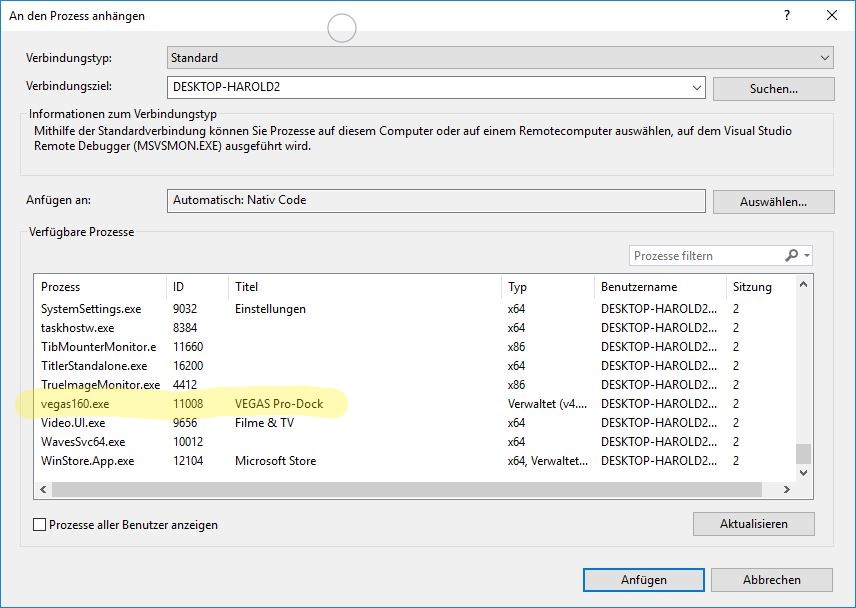856x608 pixels.
Task: Cancel the dialog with Abbrechen
Action: [x=771, y=580]
